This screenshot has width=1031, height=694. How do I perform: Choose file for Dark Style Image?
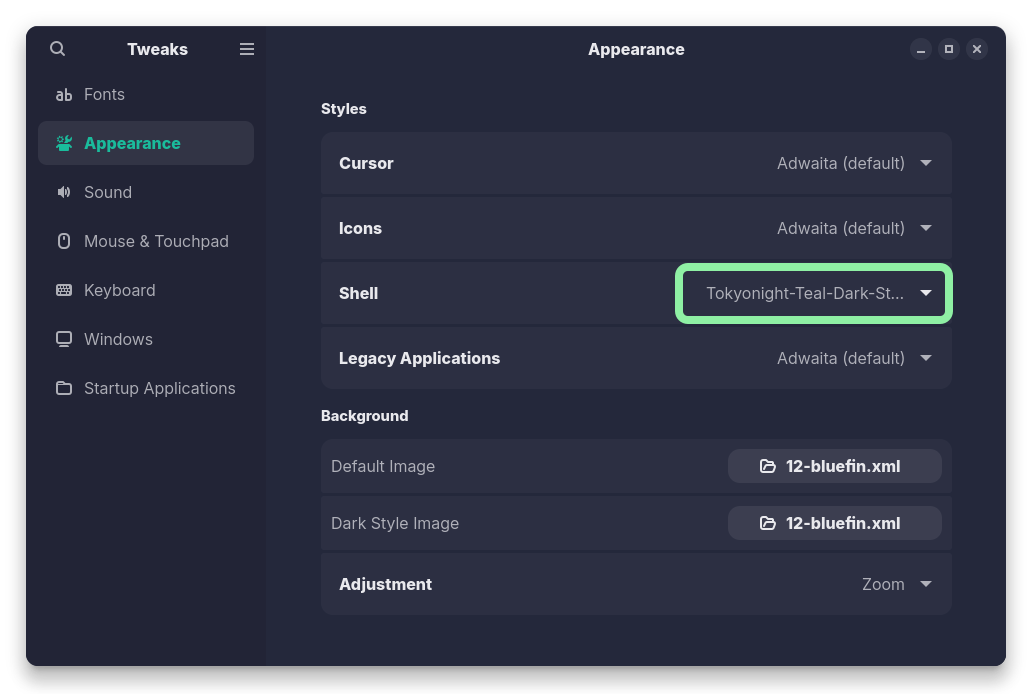pos(834,523)
